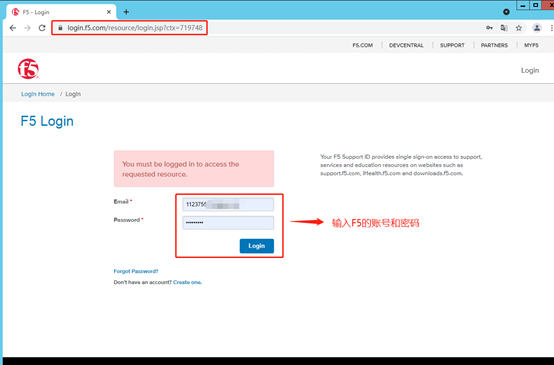This screenshot has width=554, height=365.
Task: Close the F5 - Login tab
Action: pyautogui.click(x=109, y=12)
